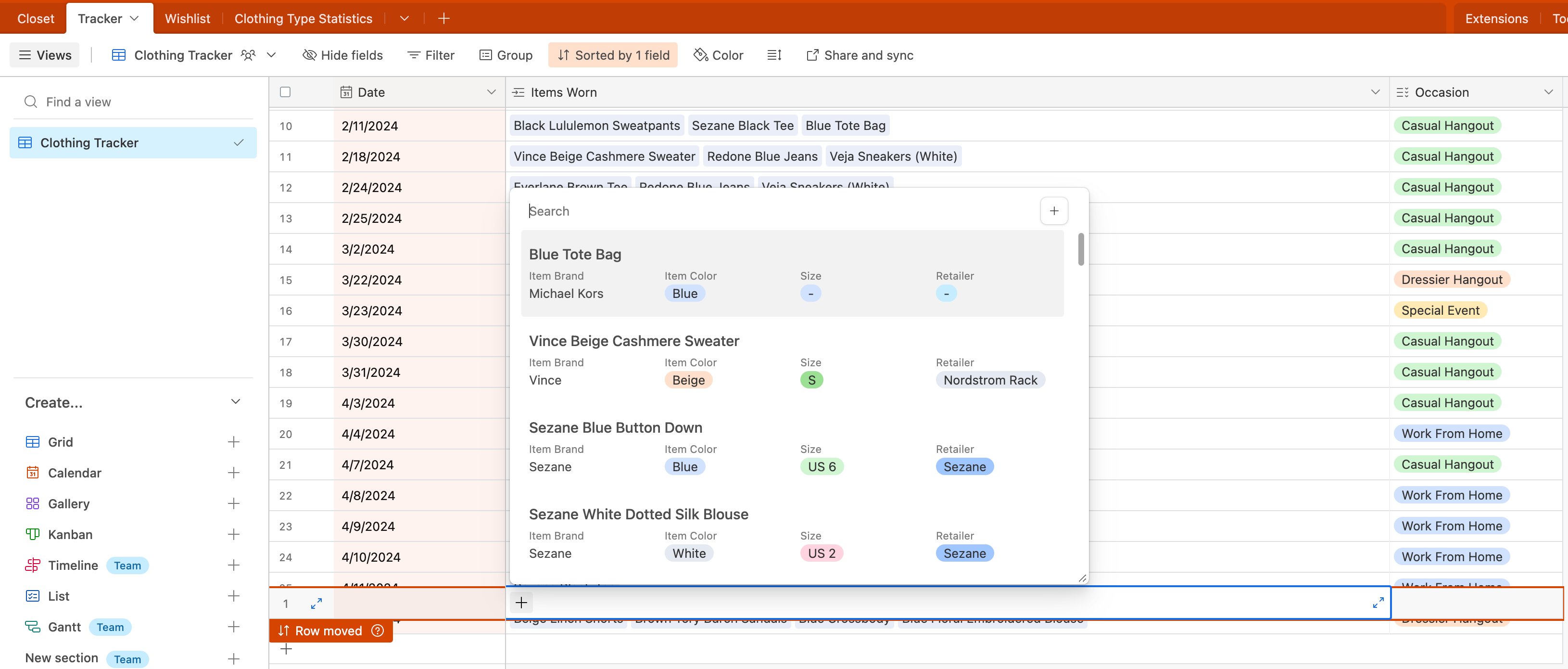The width and height of the screenshot is (1568, 669).
Task: Open the Date column dropdown arrow
Action: point(491,92)
